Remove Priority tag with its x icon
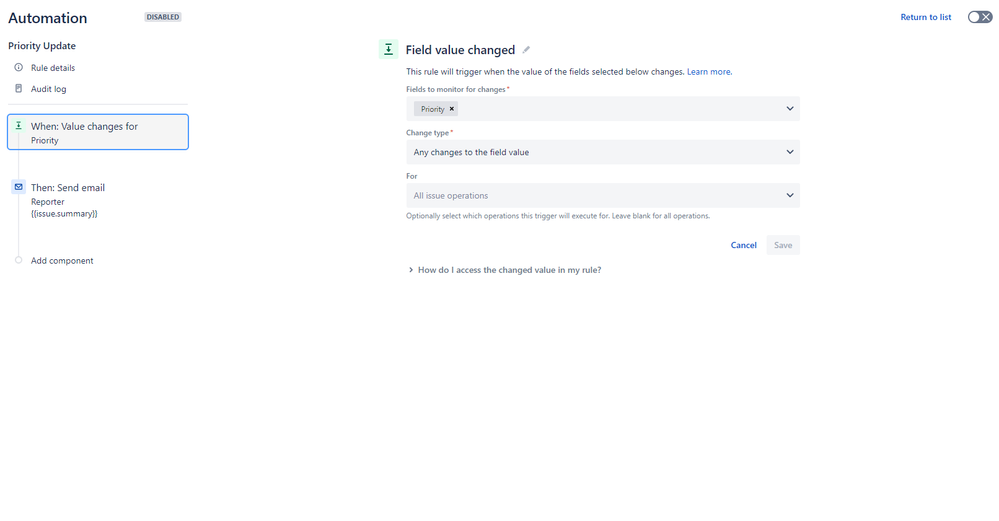 pyautogui.click(x=452, y=109)
